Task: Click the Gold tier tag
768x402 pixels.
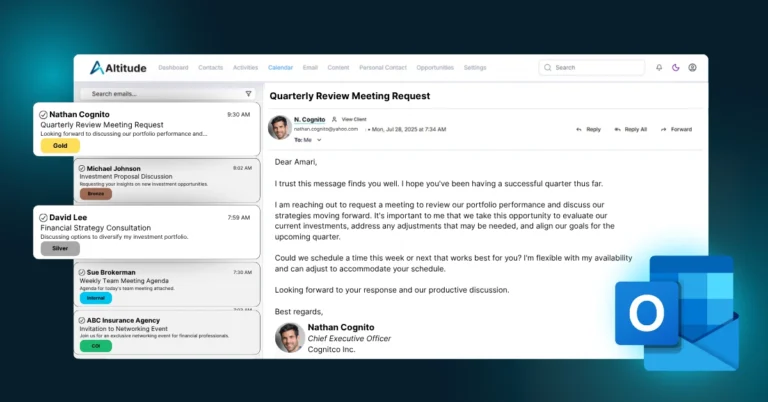Action: [x=60, y=145]
